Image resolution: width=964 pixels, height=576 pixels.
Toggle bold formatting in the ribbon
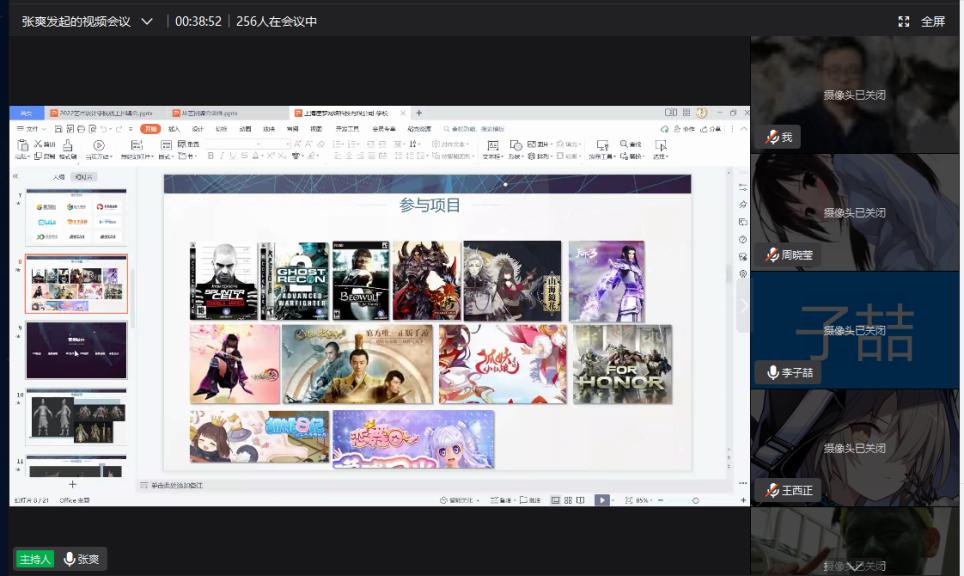point(210,156)
